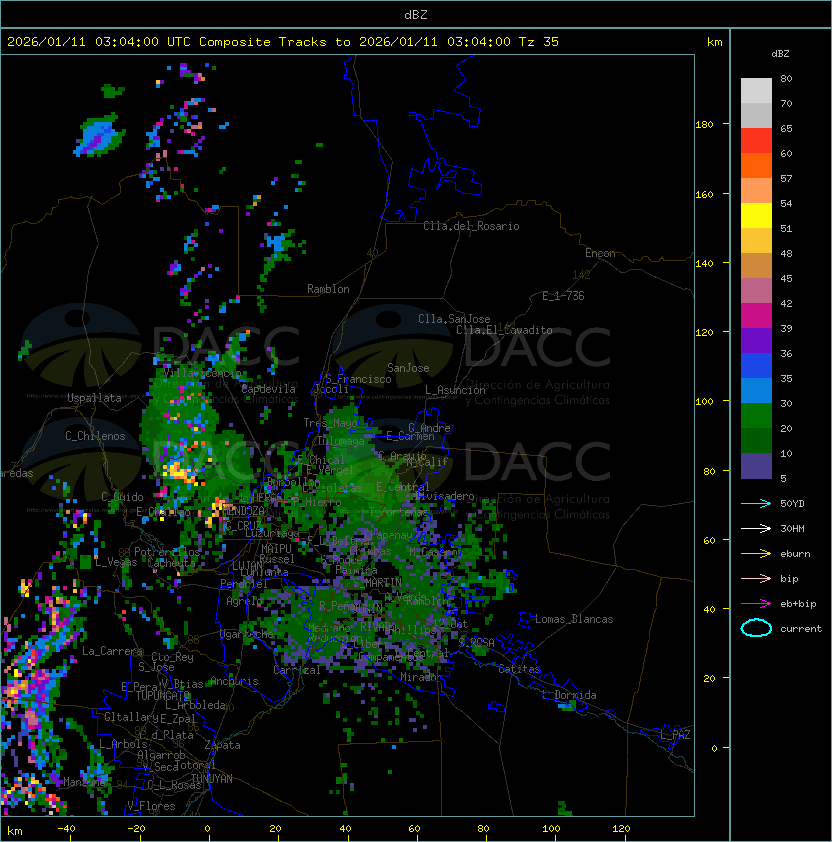Click the 'Anchoris' map label

click(x=234, y=681)
